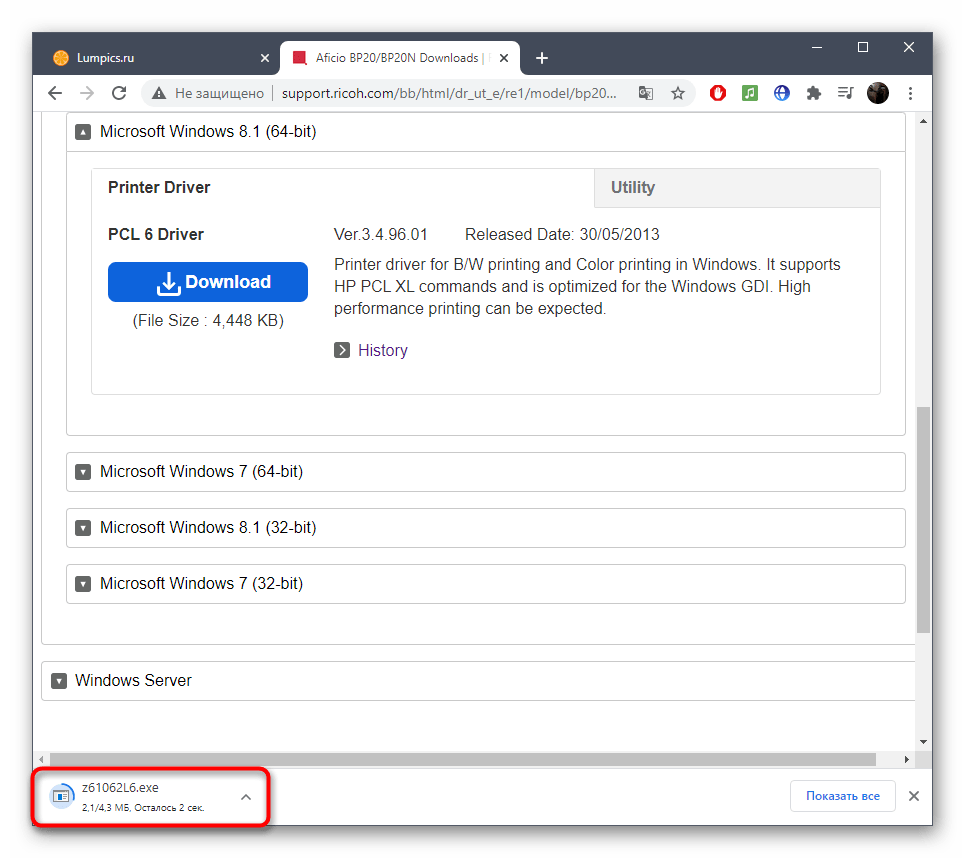The width and height of the screenshot is (965, 858).
Task: Click the vertical scrollbar thumb
Action: click(x=923, y=520)
